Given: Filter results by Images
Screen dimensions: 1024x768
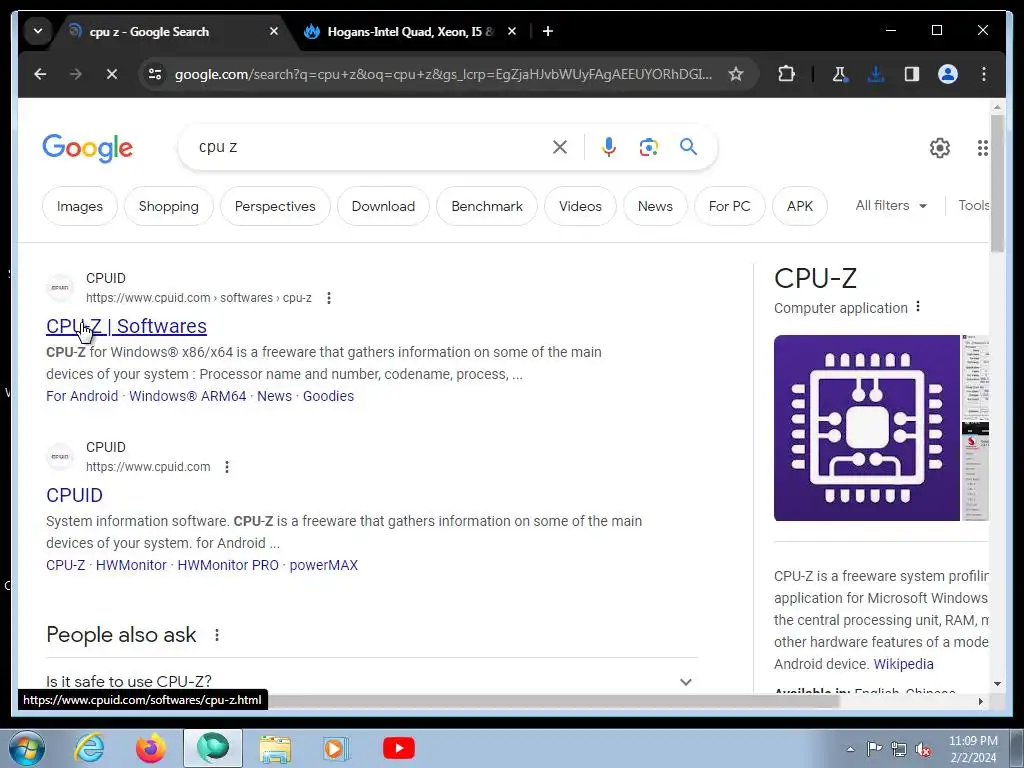Looking at the screenshot, I should click(x=80, y=206).
